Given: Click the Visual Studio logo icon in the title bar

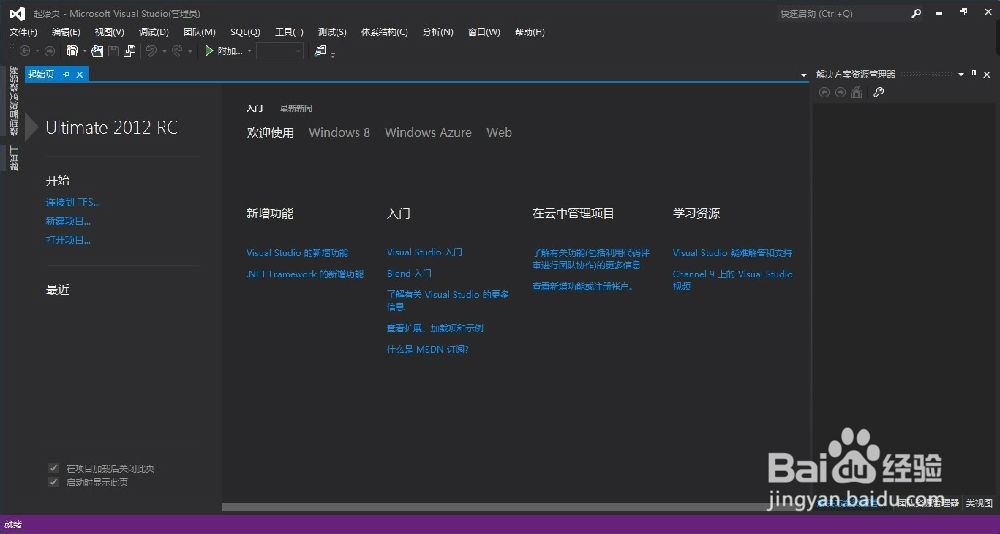Looking at the screenshot, I should point(17,13).
